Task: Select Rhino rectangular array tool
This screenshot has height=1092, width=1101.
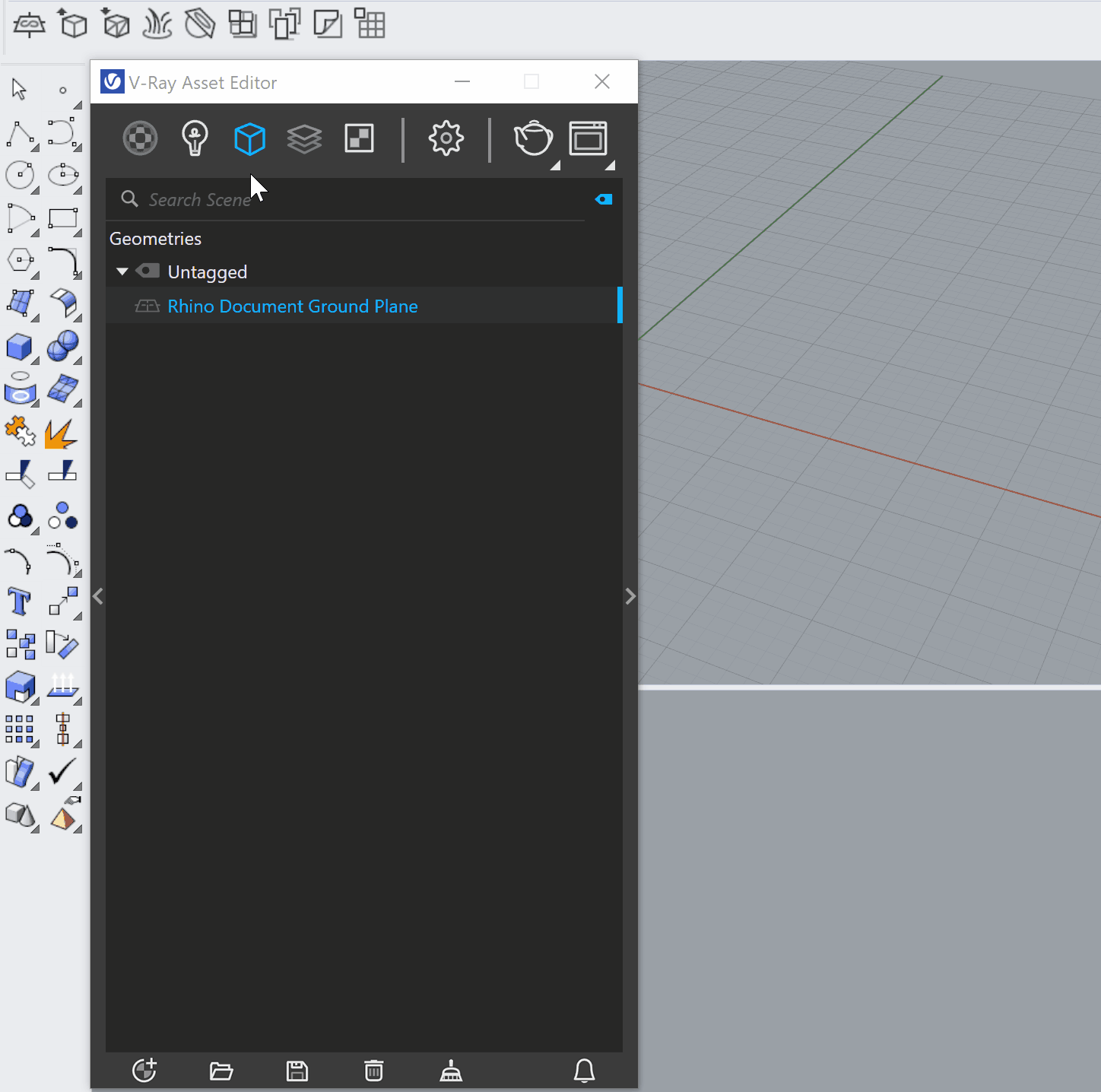Action: pyautogui.click(x=20, y=729)
